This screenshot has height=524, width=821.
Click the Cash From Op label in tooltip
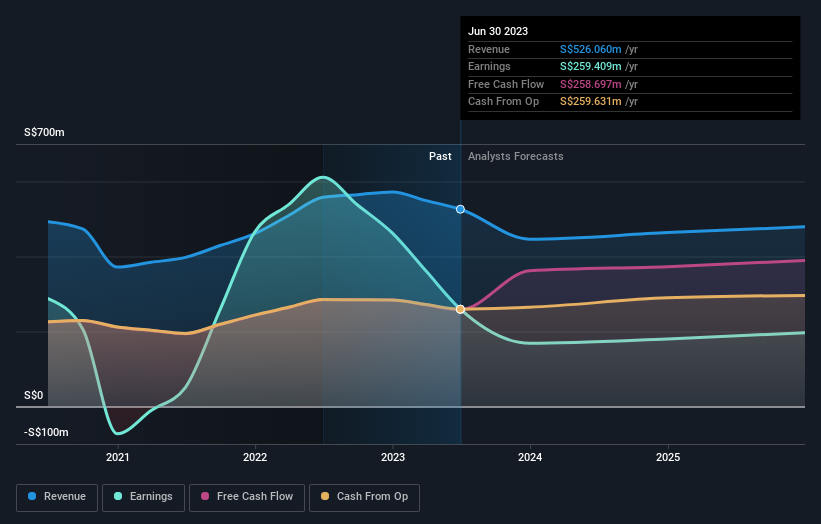[503, 102]
